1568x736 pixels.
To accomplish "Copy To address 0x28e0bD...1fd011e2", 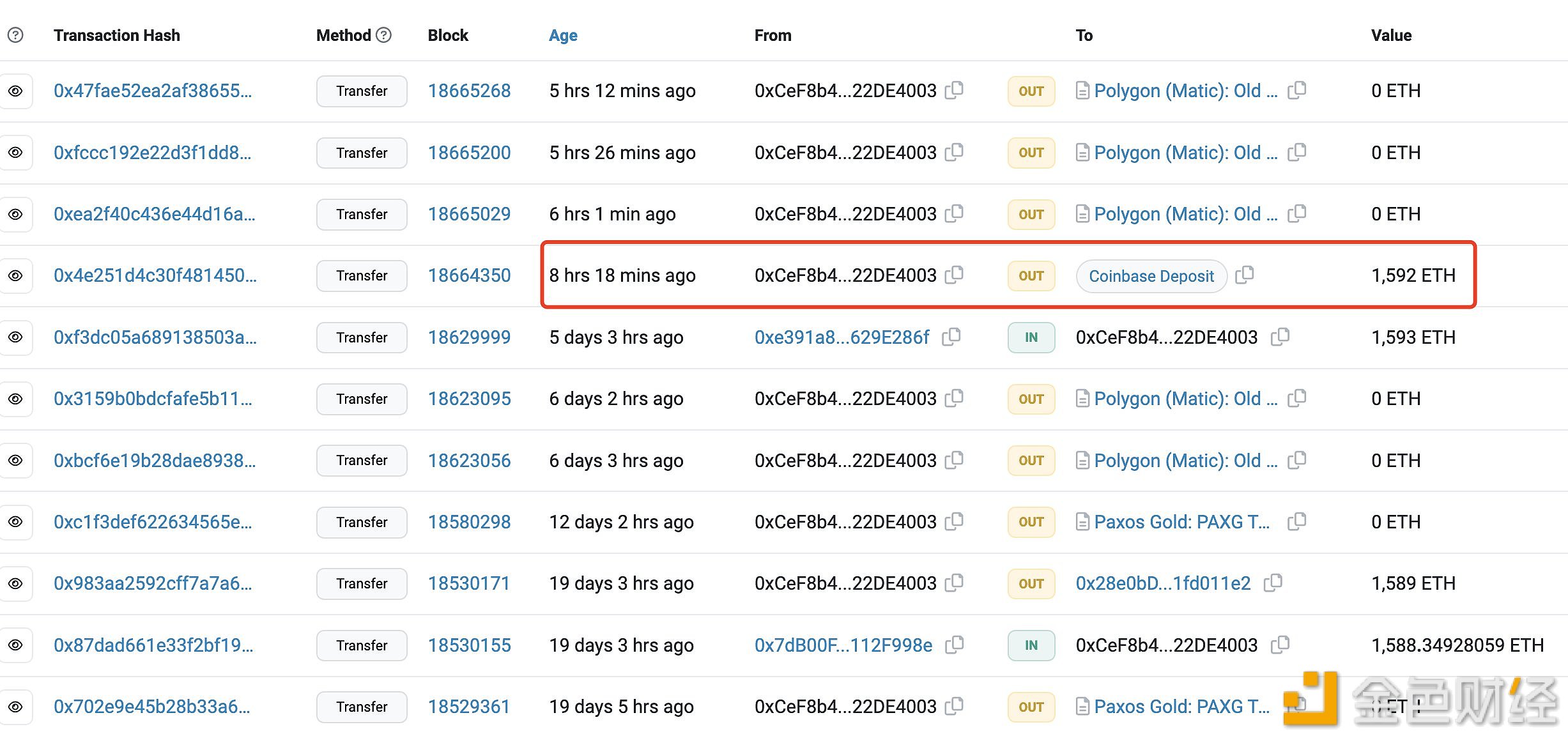I will [x=1273, y=583].
